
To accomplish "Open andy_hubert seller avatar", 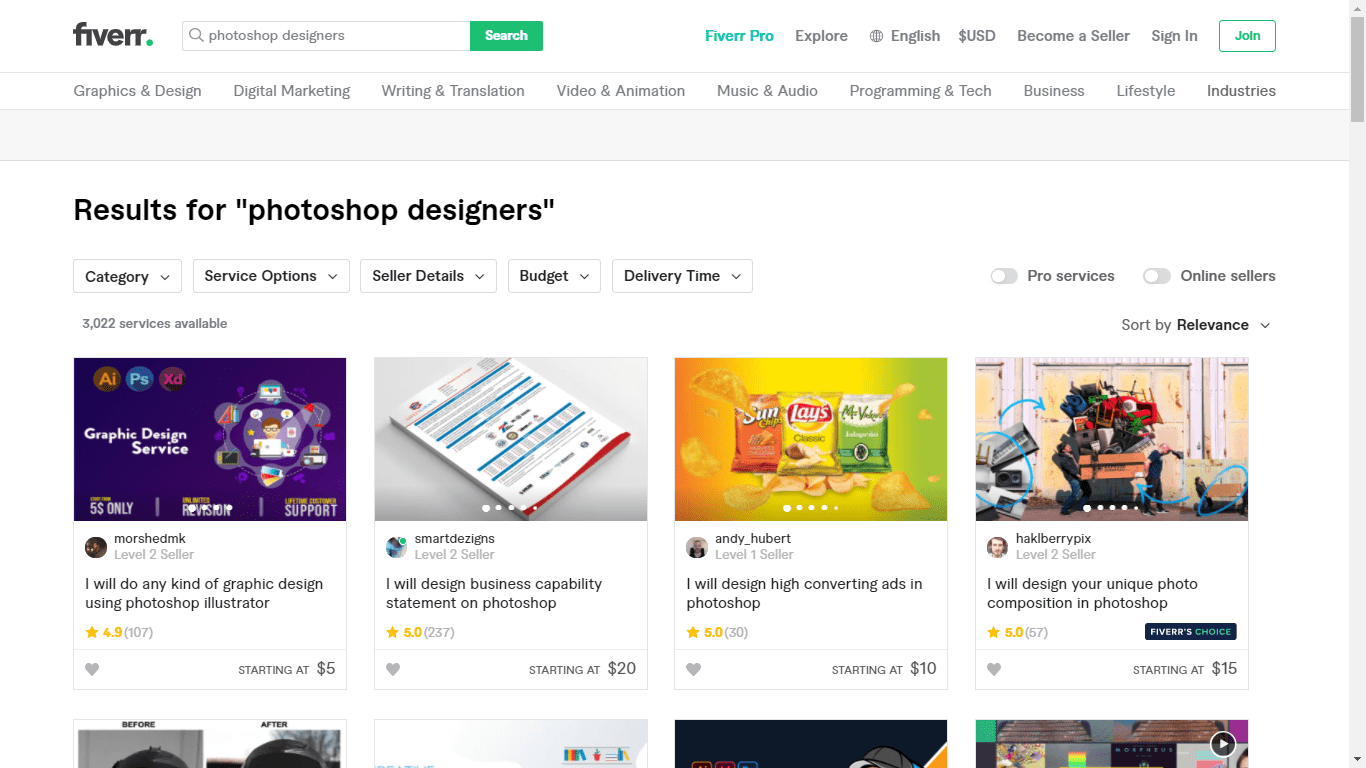I will 697,547.
